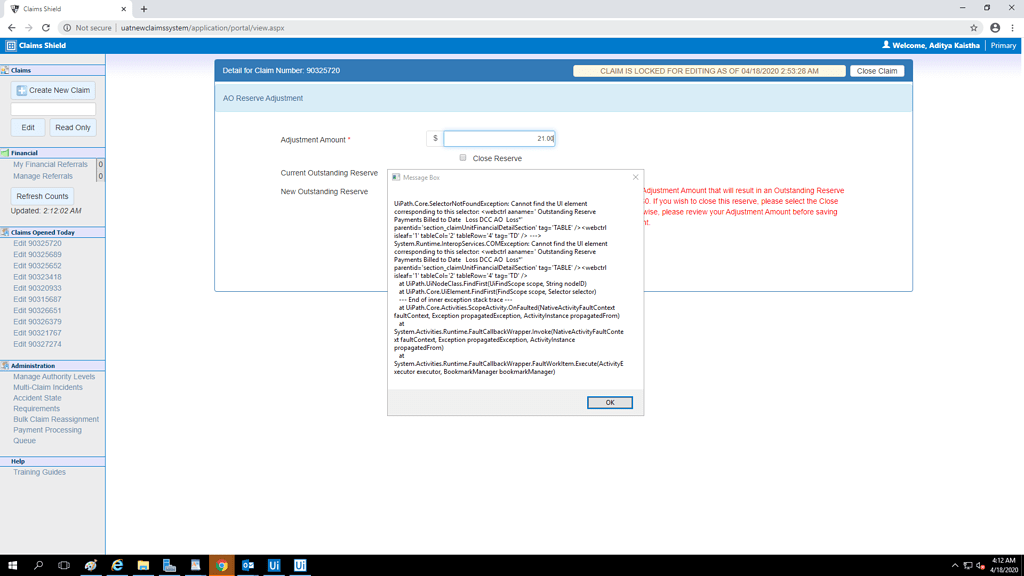This screenshot has height=576, width=1024.
Task: Open the UiPath application from the taskbar
Action: (x=273, y=565)
